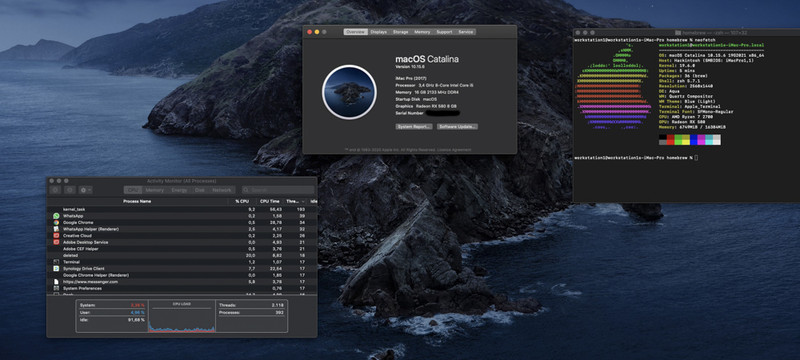Viewport: 800px width, 360px height.
Task: Click the 'CPU: AMD Ryzen 7 2700' line in Terminal
Action: pyautogui.click(x=686, y=116)
